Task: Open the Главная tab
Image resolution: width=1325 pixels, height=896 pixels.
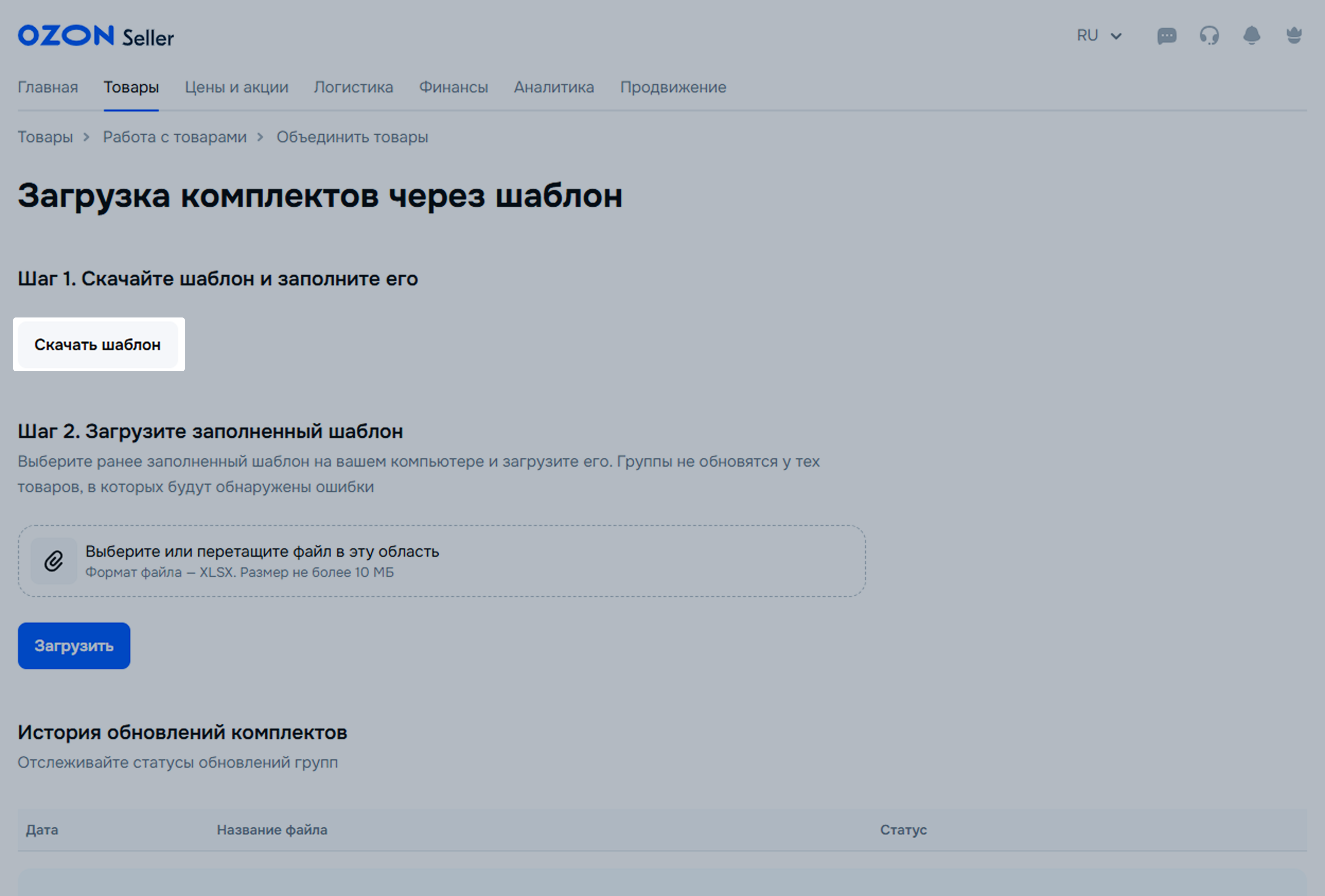Action: click(48, 87)
